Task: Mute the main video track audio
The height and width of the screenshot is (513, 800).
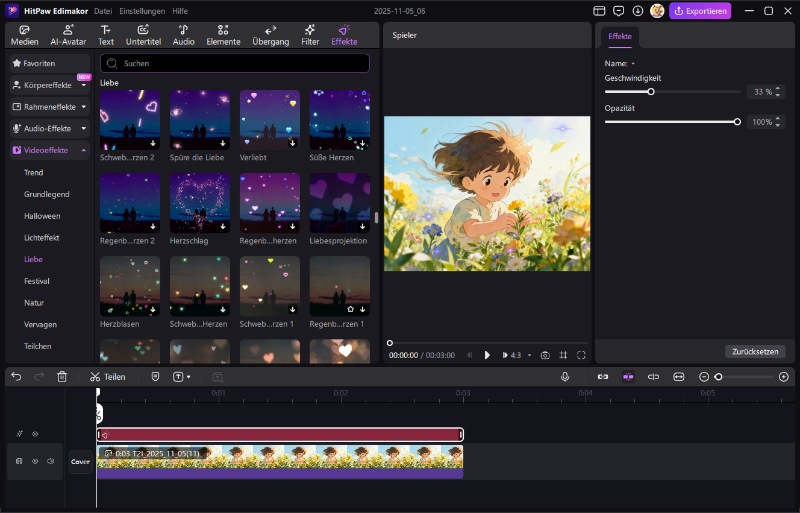Action: (50, 461)
